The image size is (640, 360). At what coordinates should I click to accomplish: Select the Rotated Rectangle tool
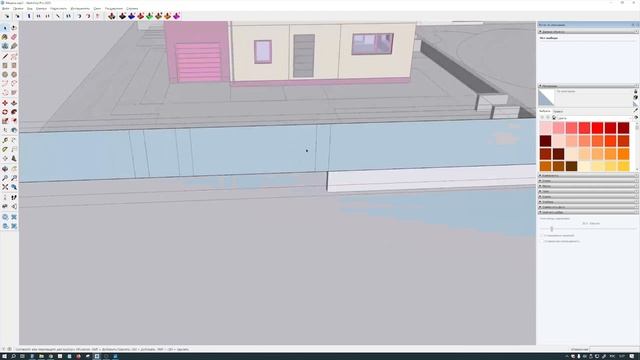14,65
